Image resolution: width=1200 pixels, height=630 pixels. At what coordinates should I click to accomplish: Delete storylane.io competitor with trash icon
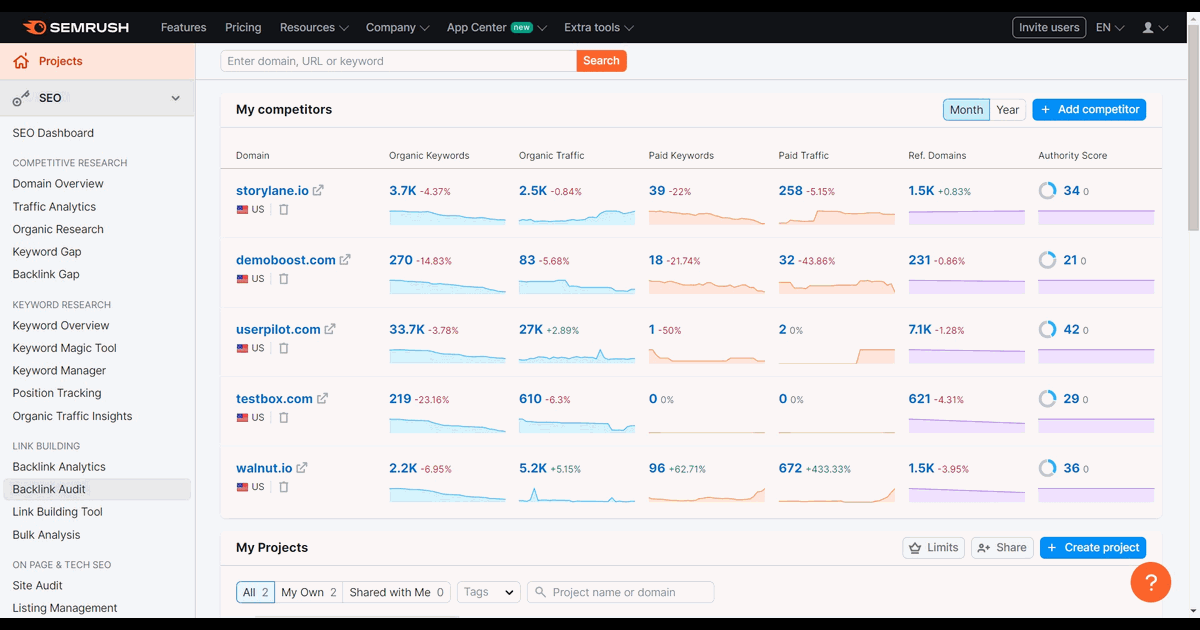coord(284,210)
